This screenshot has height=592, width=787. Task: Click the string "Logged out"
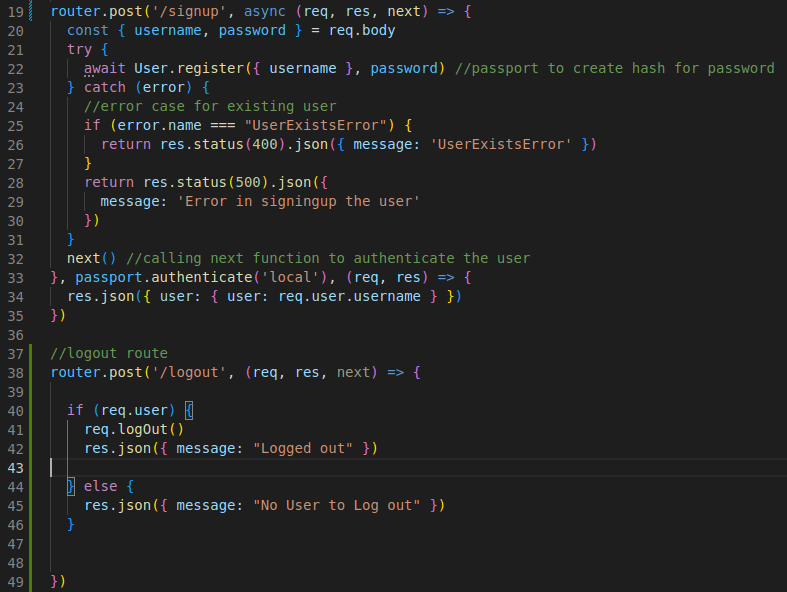303,448
